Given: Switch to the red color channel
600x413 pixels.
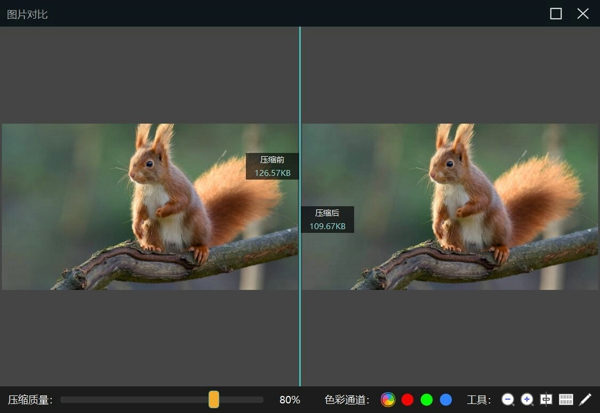Looking at the screenshot, I should pos(407,400).
